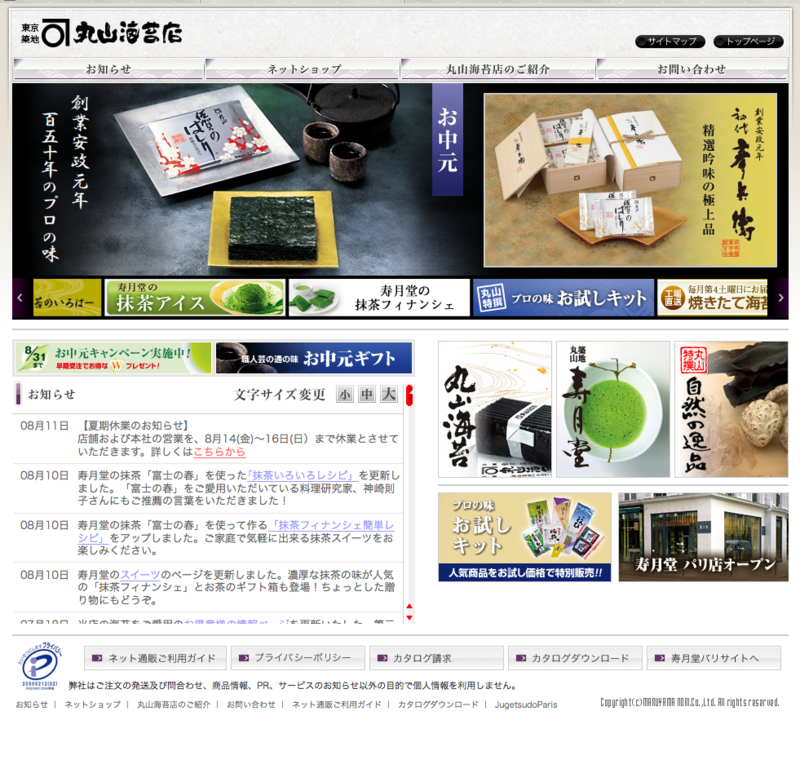Screen dimensions: 800x764
Task: Click footer 丸山海苔店のご紹介 link
Action: [173, 704]
